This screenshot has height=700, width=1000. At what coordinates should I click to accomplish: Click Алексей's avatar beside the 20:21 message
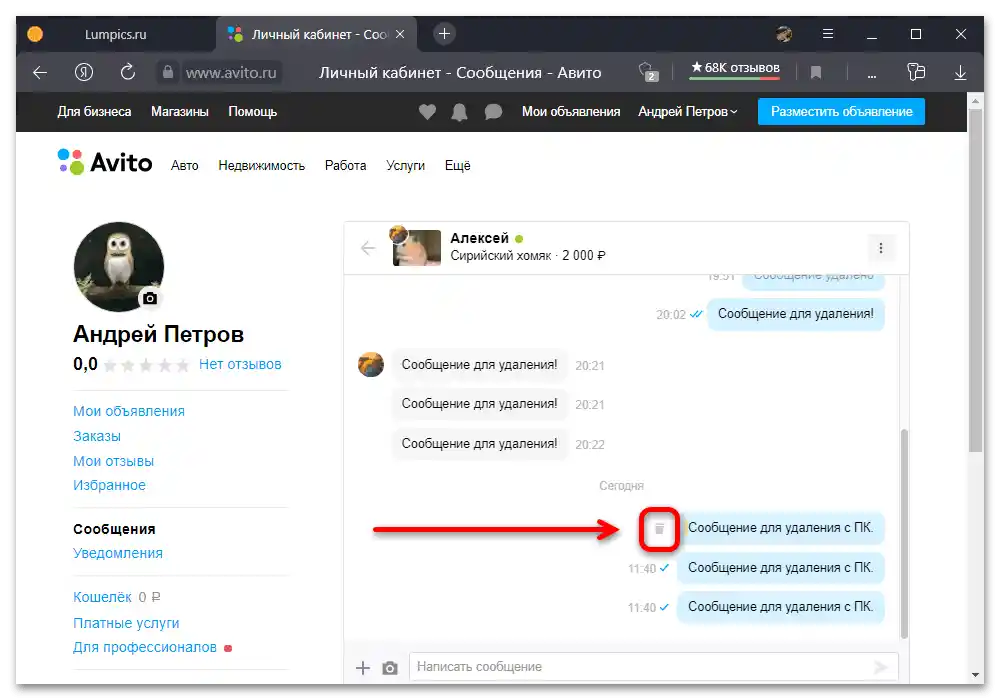[x=371, y=364]
